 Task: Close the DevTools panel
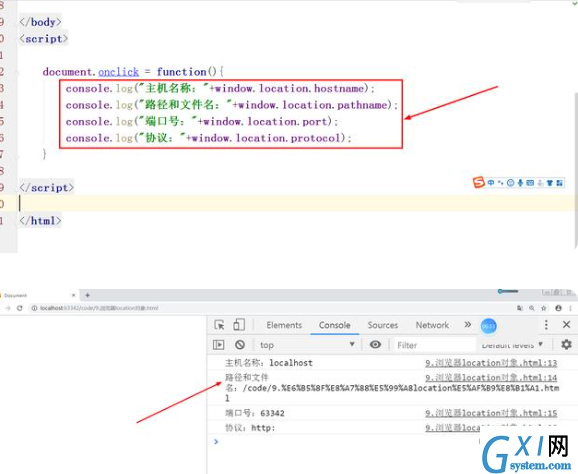click(x=566, y=324)
